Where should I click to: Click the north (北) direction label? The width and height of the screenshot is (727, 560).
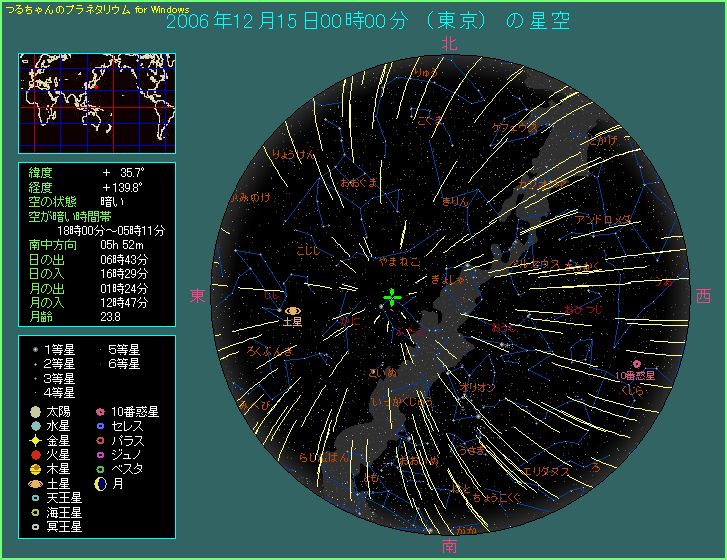pos(449,43)
